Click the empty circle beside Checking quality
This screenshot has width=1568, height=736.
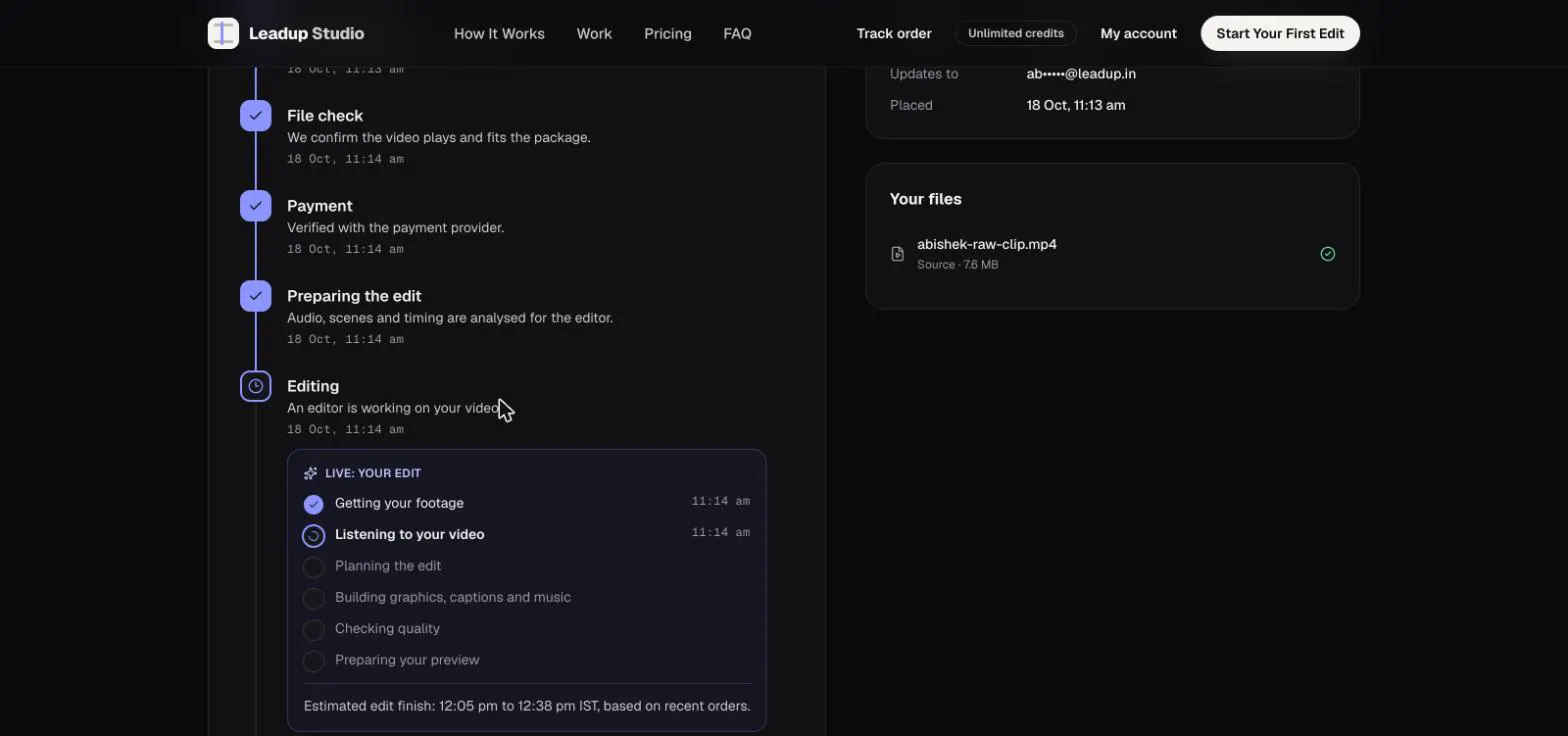(x=314, y=630)
